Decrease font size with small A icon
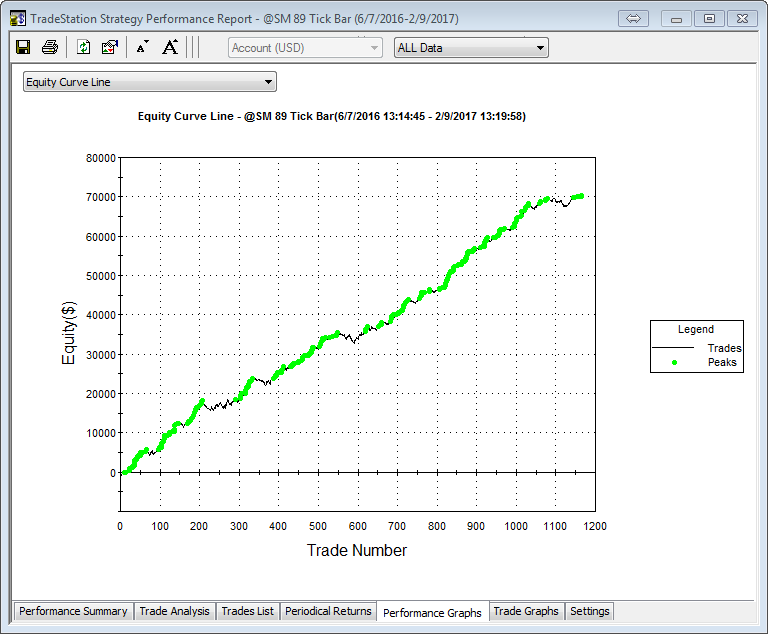 tap(142, 47)
